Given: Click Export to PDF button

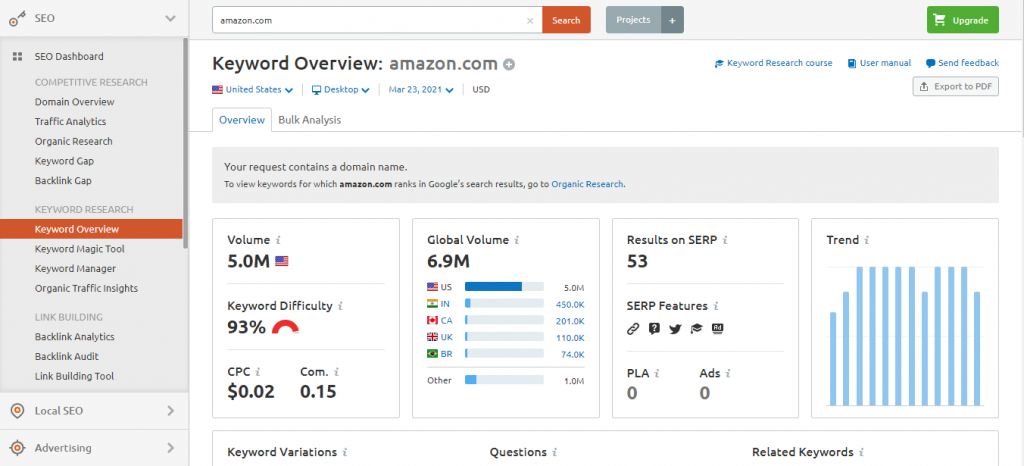Looking at the screenshot, I should click(x=955, y=86).
